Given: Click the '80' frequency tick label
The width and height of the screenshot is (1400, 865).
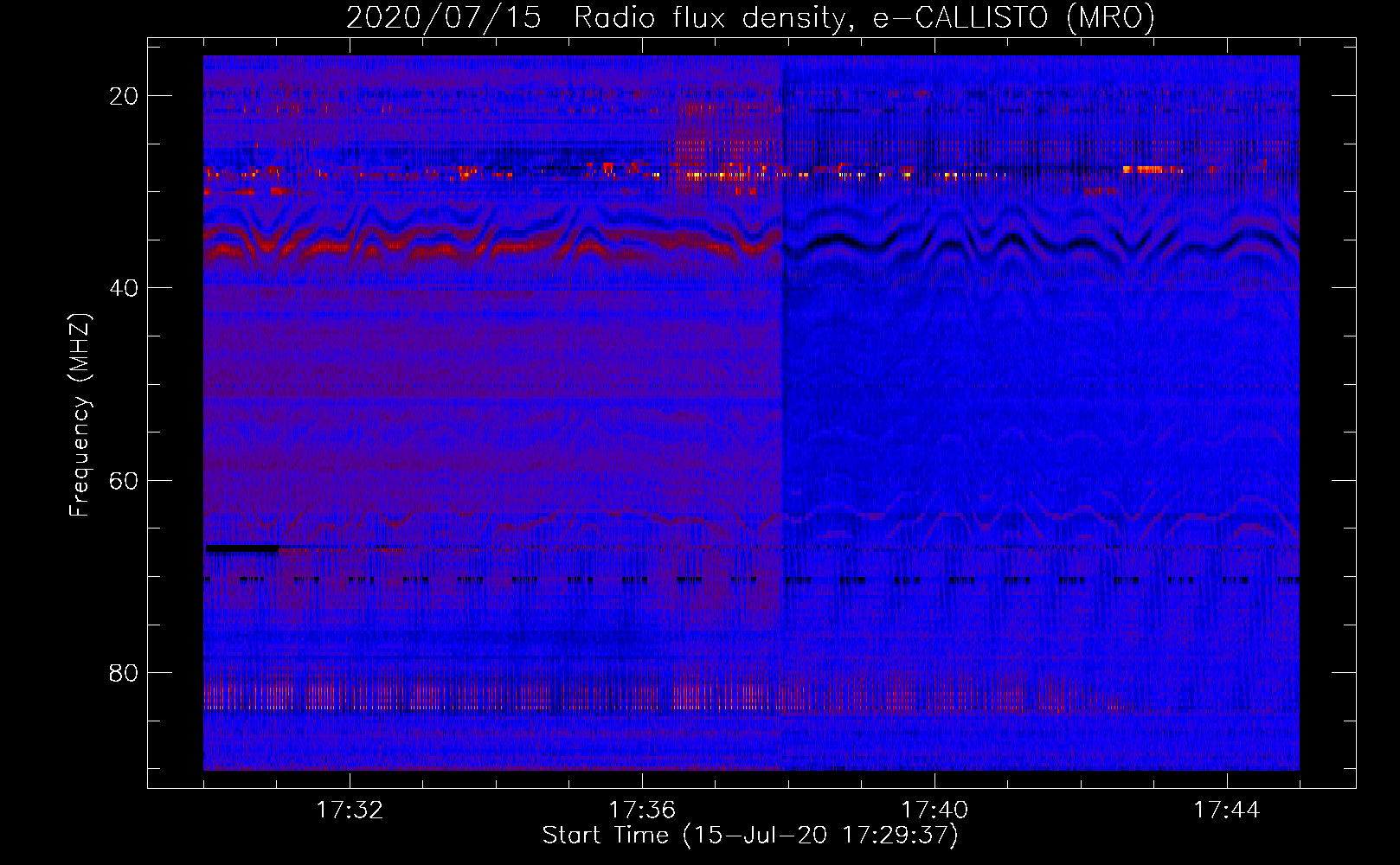Looking at the screenshot, I should pos(124,672).
